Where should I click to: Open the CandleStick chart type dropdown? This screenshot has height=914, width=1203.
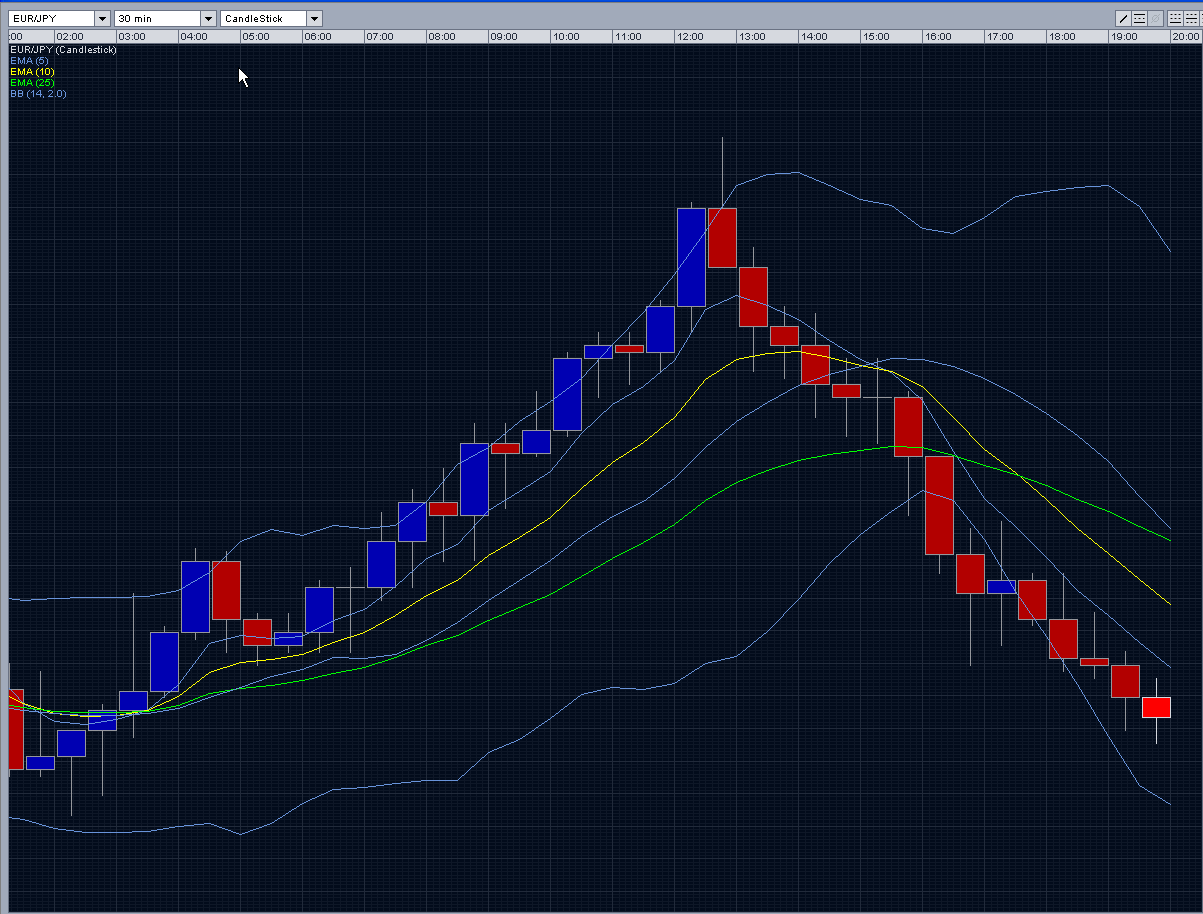coord(314,17)
